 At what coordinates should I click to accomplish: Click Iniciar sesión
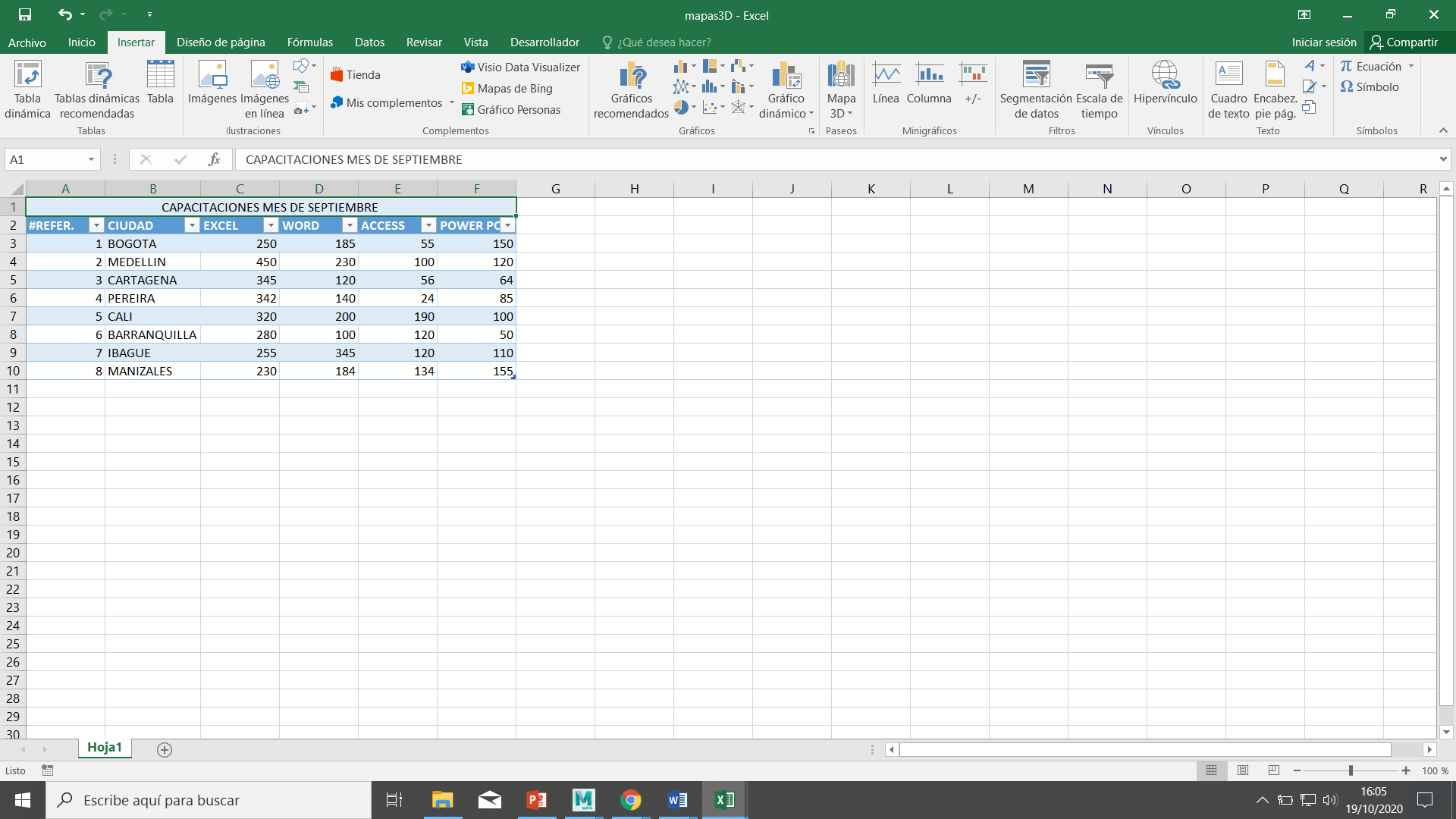1323,42
